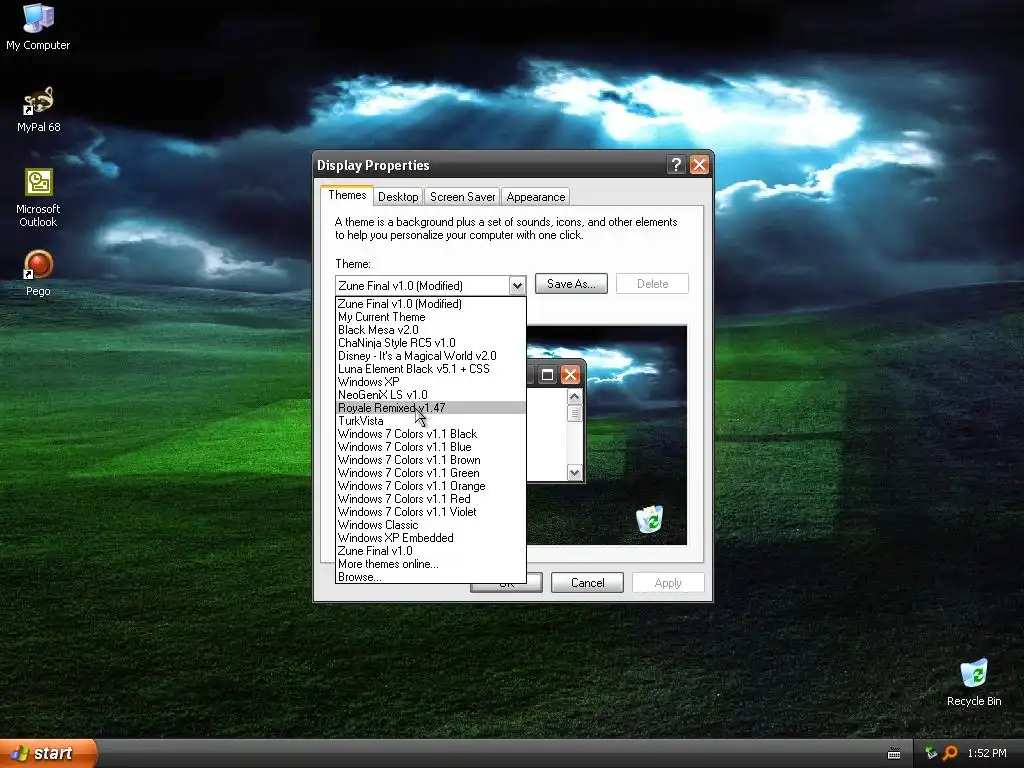1024x768 pixels.
Task: Launch the MyPal 68 browser shortcut
Action: pyautogui.click(x=38, y=109)
